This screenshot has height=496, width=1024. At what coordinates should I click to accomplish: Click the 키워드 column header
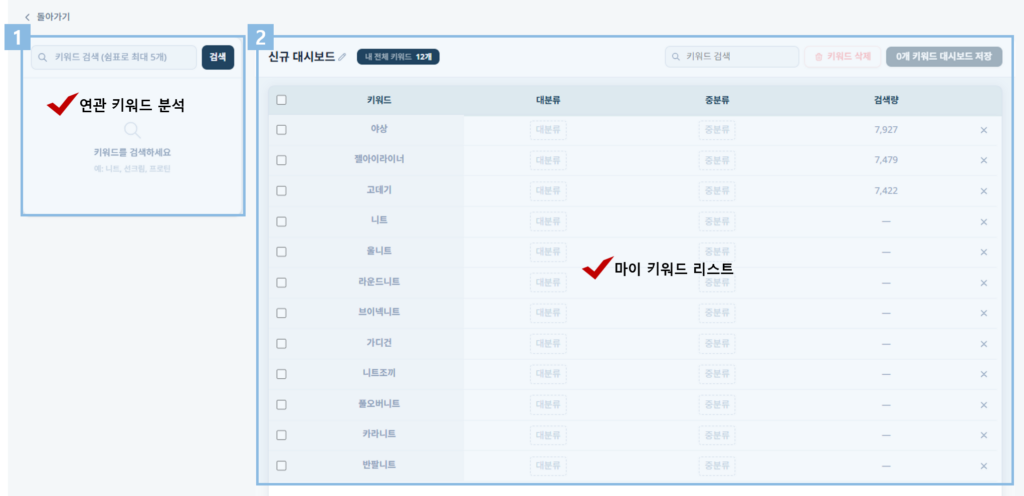coord(379,100)
